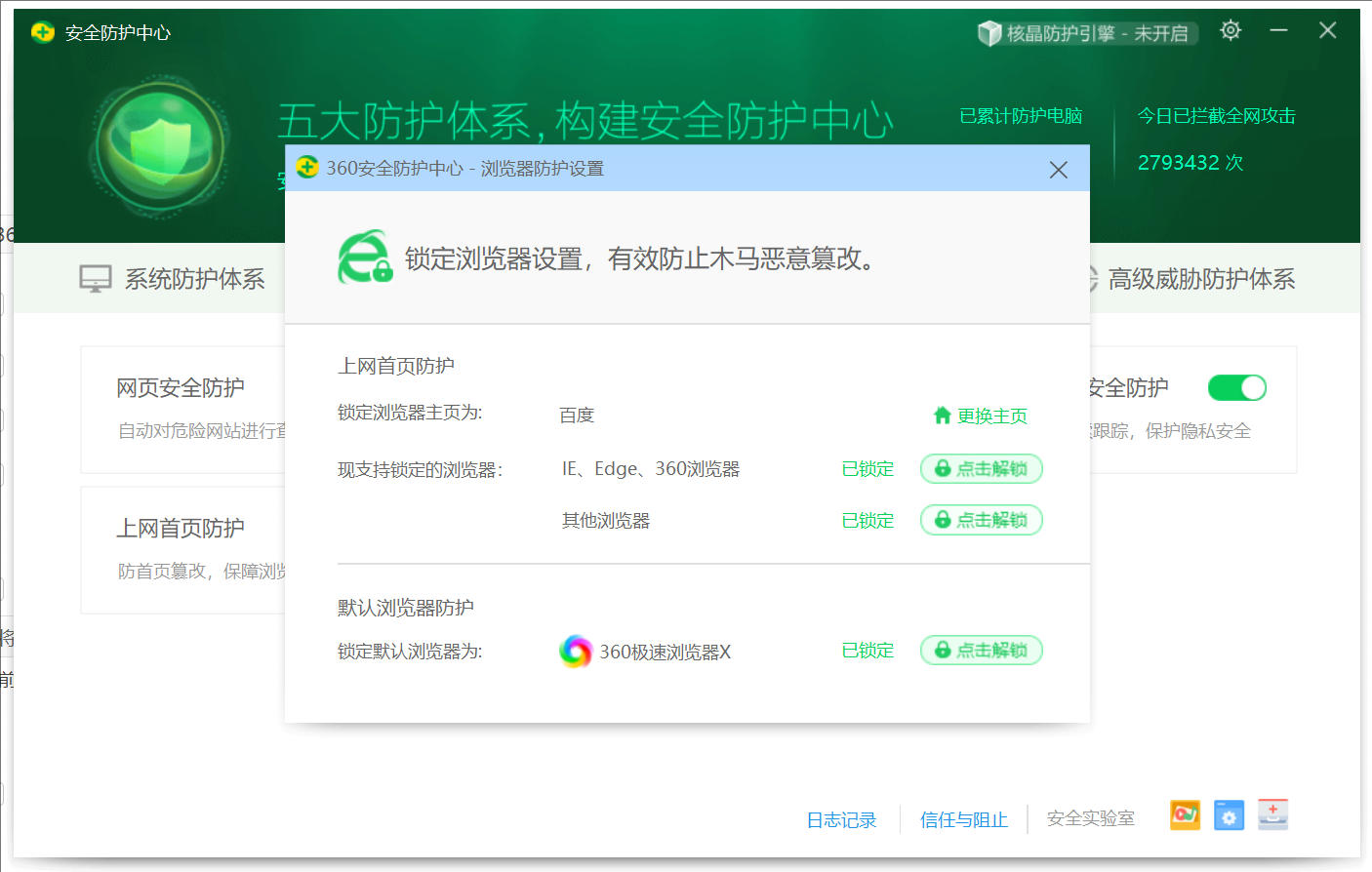Unlock the default browser 360极速浏览器X lock

coord(982,651)
